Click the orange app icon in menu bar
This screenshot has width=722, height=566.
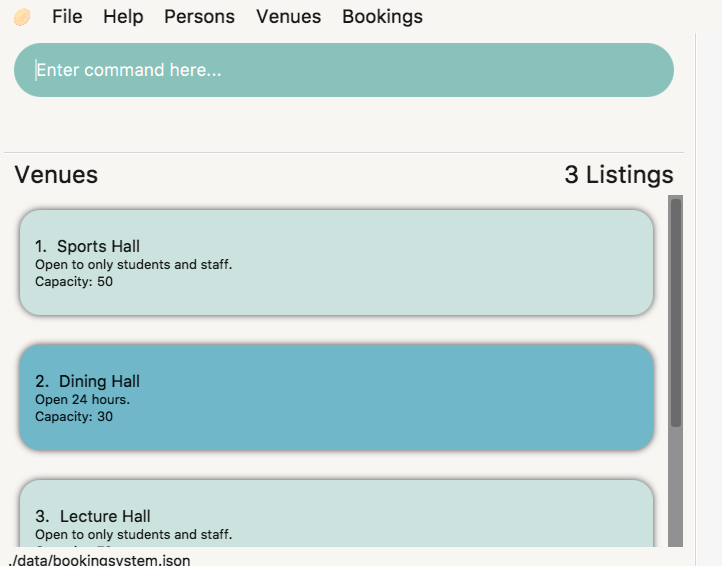[22, 18]
